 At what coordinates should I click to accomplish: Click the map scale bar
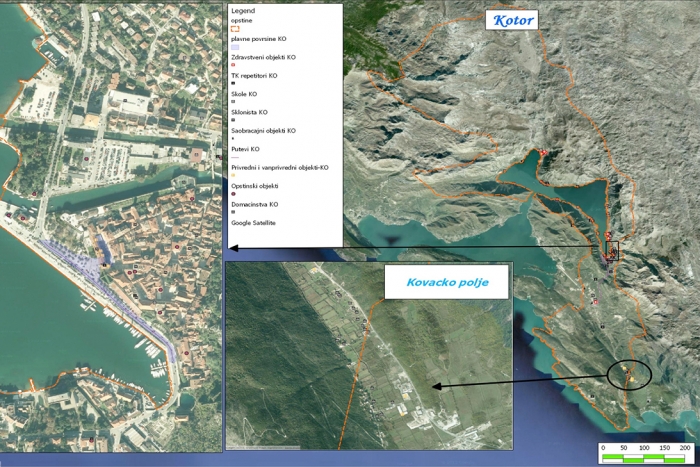(644, 457)
